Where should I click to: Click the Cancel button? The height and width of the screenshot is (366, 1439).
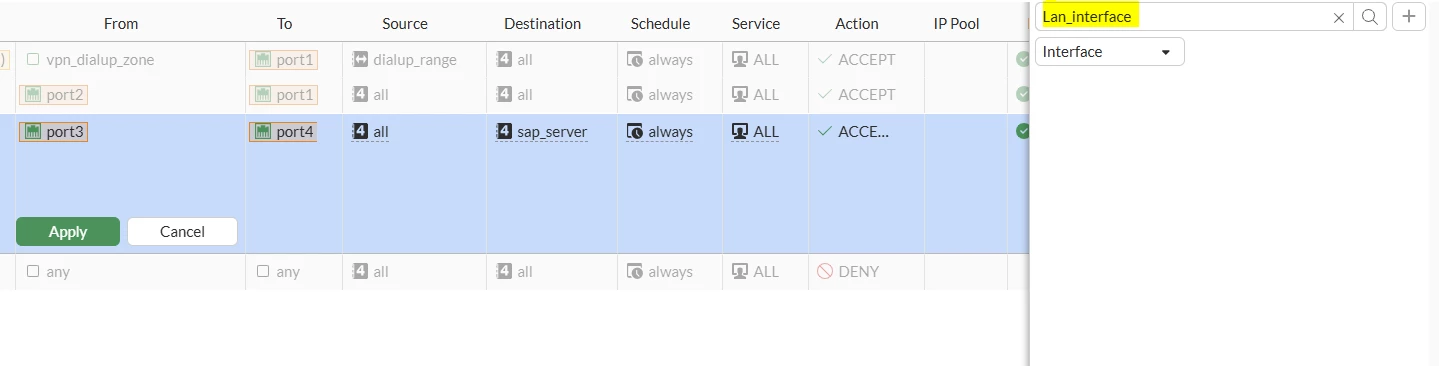tap(182, 231)
